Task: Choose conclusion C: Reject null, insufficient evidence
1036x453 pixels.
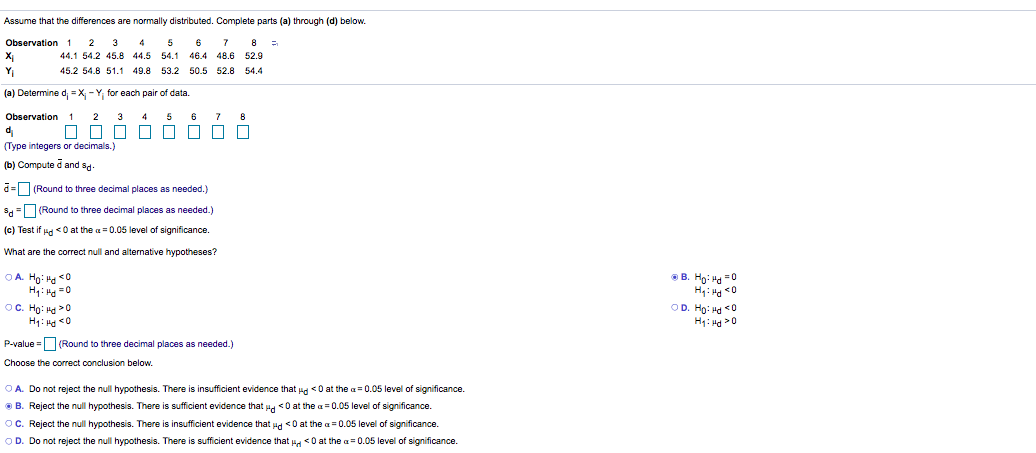Action: pos(8,423)
